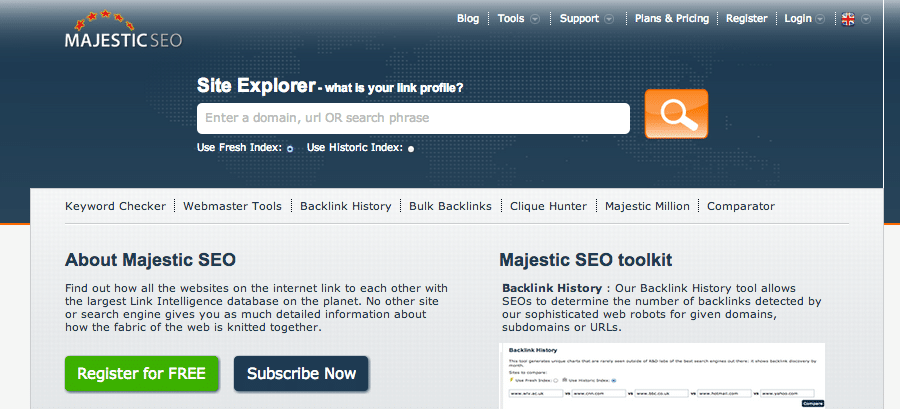Click the Subscribe Now button
900x409 pixels.
(301, 374)
